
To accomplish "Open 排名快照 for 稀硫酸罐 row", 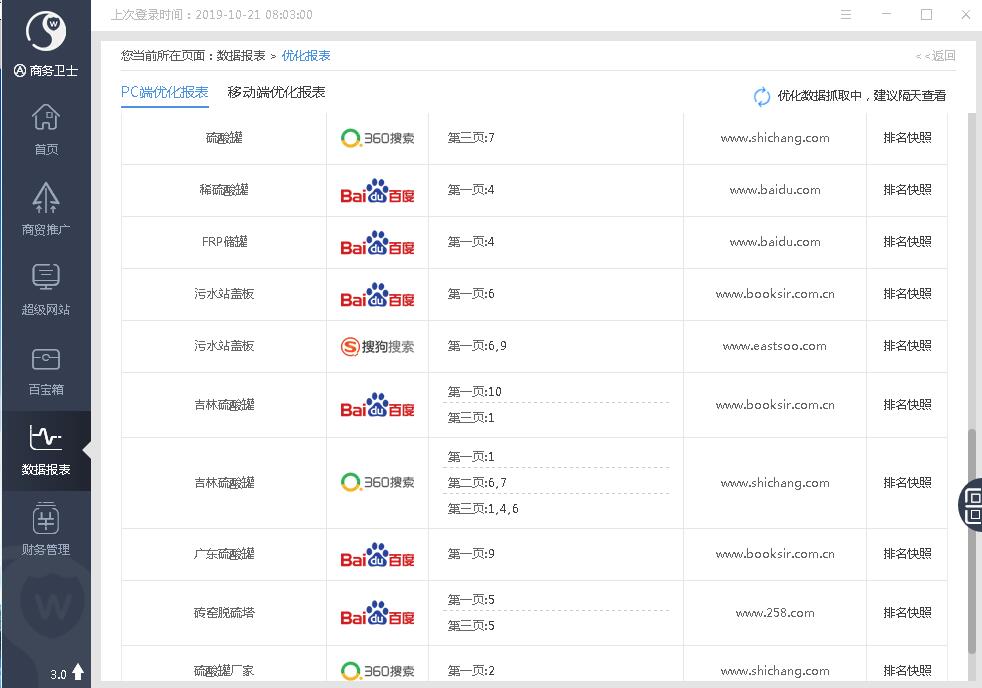I will [x=907, y=190].
